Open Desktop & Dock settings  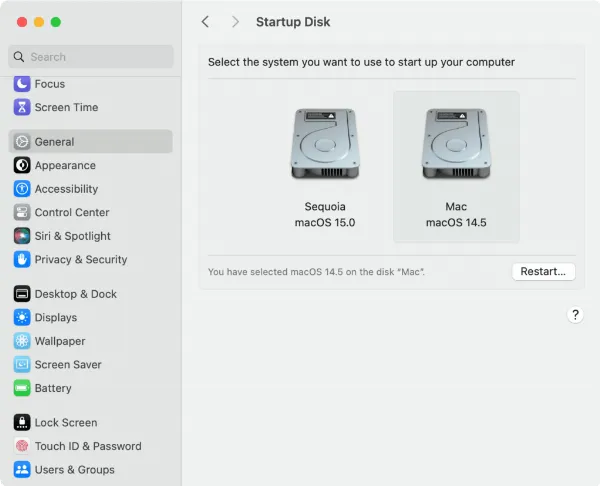(x=75, y=294)
